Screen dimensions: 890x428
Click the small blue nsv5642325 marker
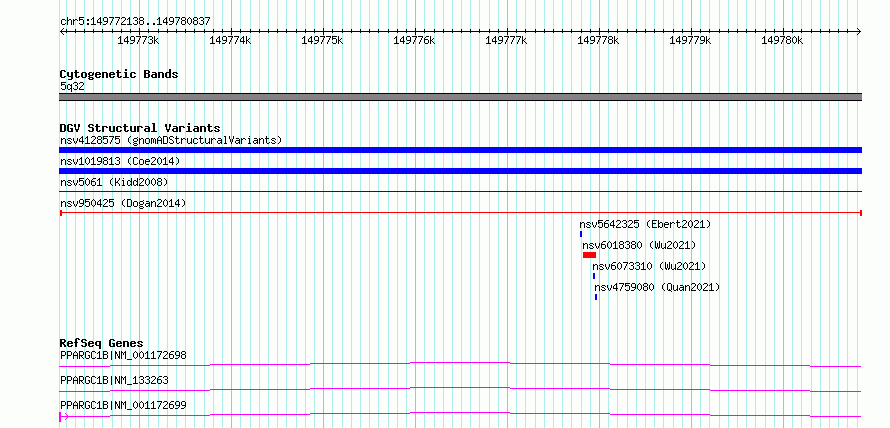581,234
